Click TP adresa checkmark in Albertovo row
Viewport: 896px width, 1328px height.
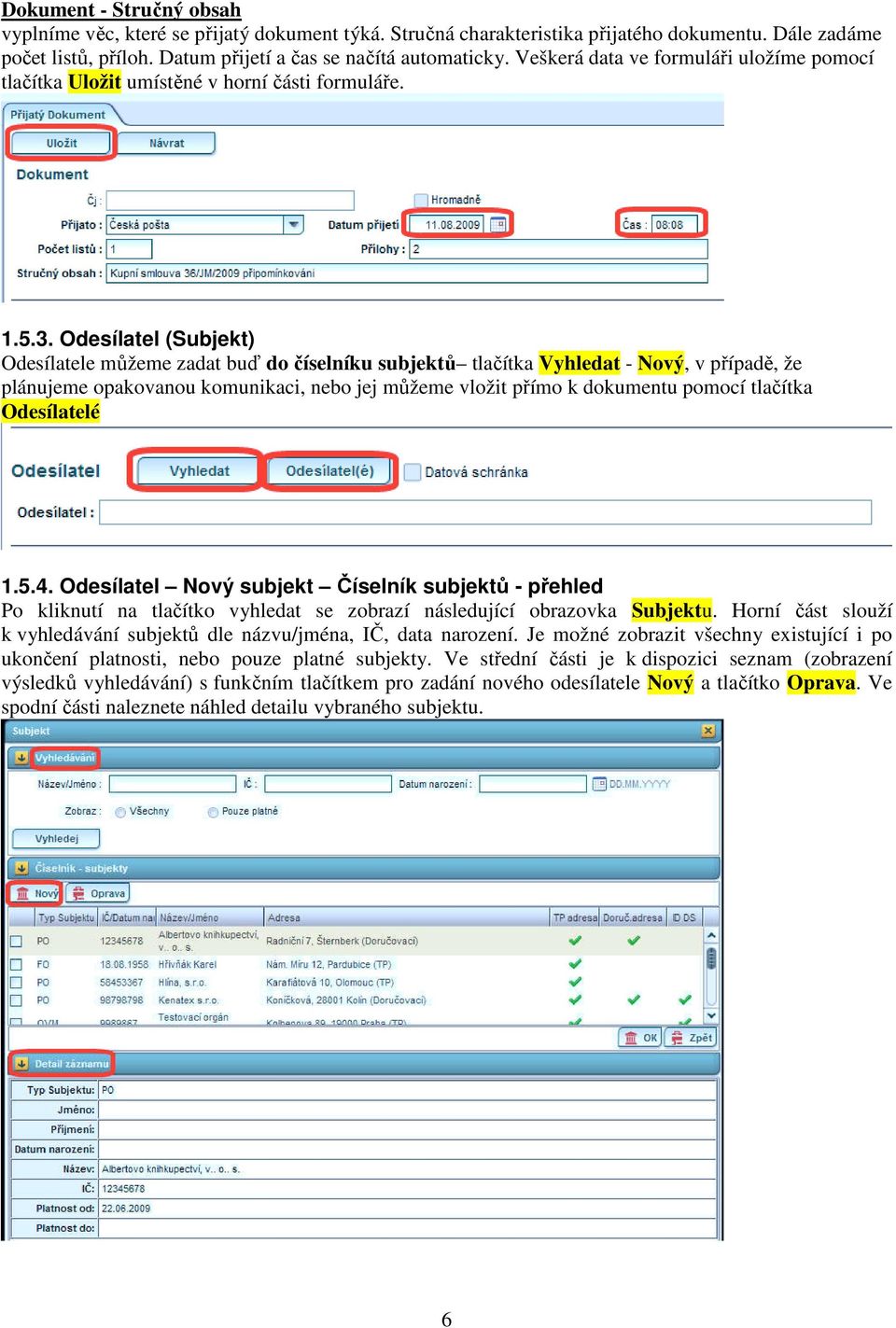(575, 941)
